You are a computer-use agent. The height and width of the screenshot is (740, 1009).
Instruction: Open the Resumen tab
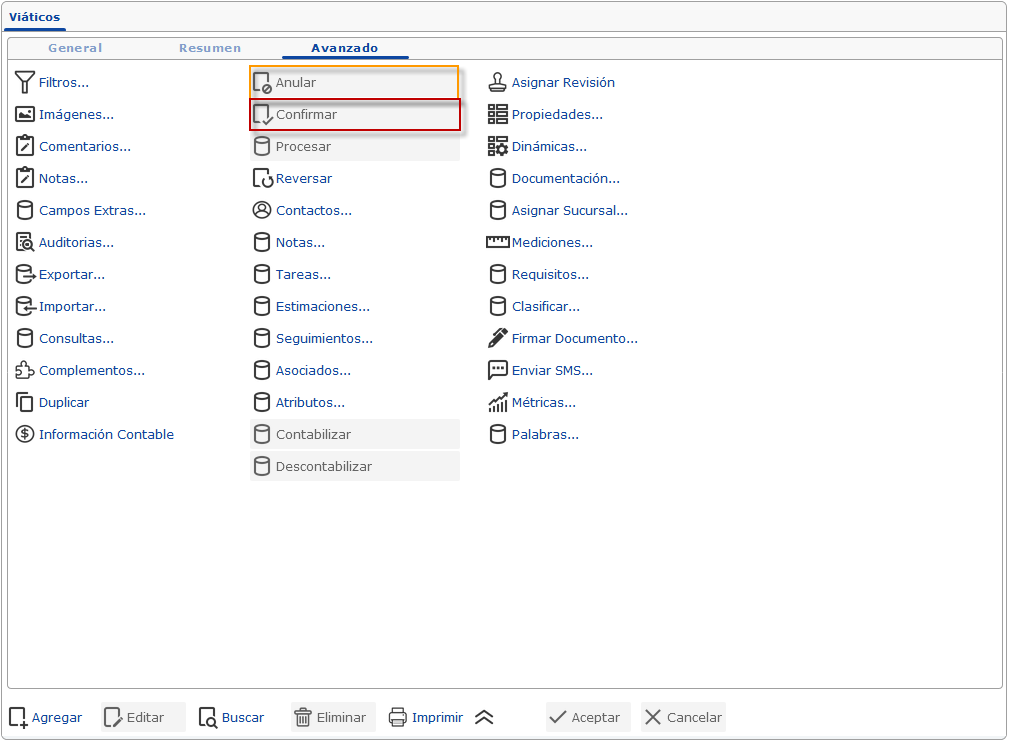[x=210, y=48]
